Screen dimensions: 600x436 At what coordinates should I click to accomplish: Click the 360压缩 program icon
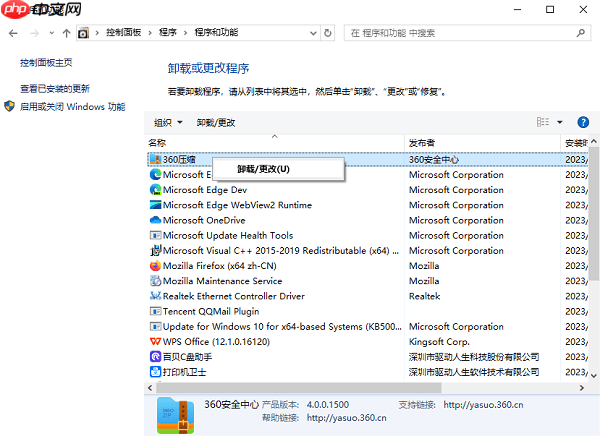click(x=155, y=159)
